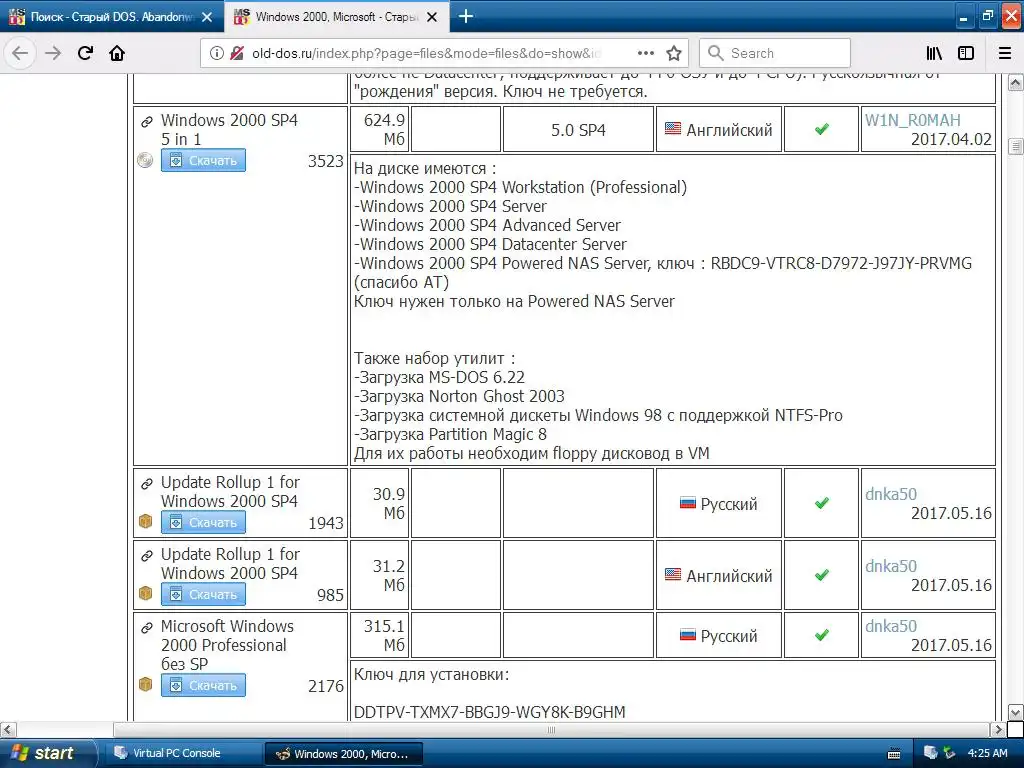Select the Windows 2000, Microsoft tab
This screenshot has width=1024, height=768.
pyautogui.click(x=336, y=16)
